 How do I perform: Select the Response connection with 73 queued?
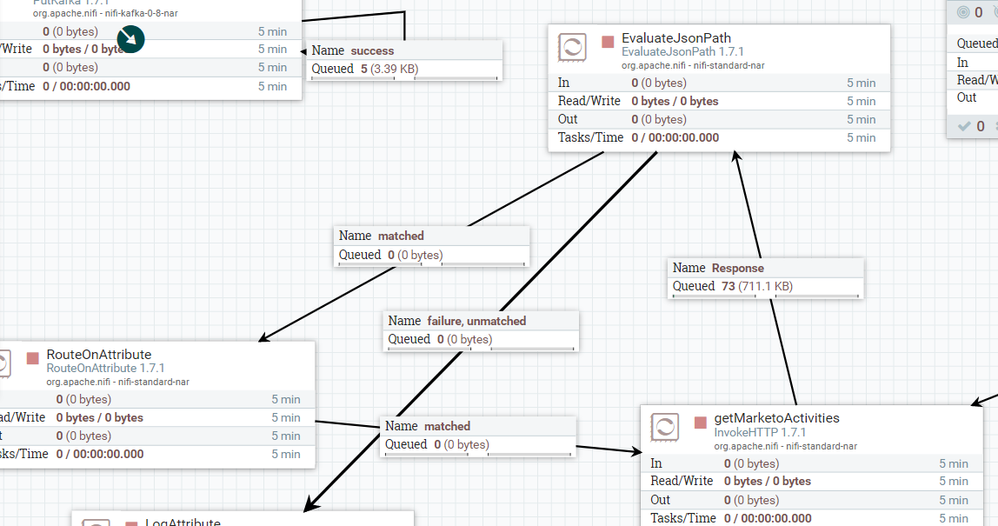[766, 278]
